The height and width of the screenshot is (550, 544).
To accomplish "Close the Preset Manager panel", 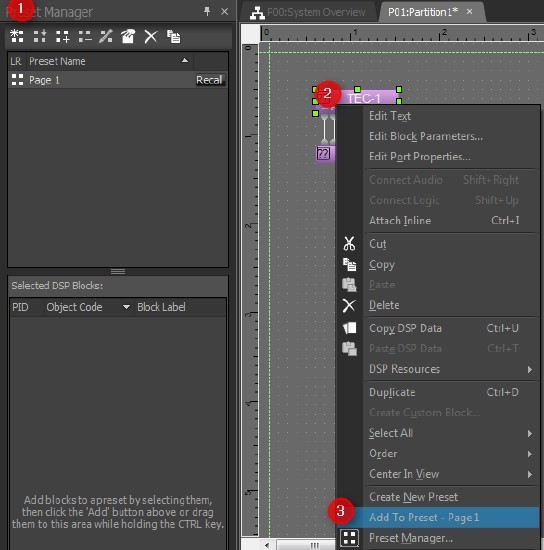I will click(224, 12).
